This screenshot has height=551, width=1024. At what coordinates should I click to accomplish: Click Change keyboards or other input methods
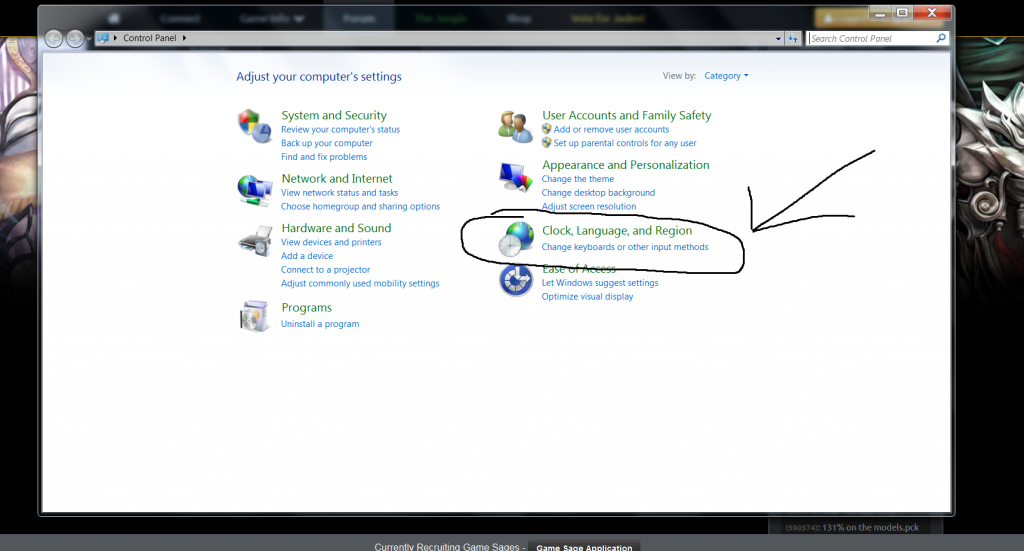click(625, 247)
